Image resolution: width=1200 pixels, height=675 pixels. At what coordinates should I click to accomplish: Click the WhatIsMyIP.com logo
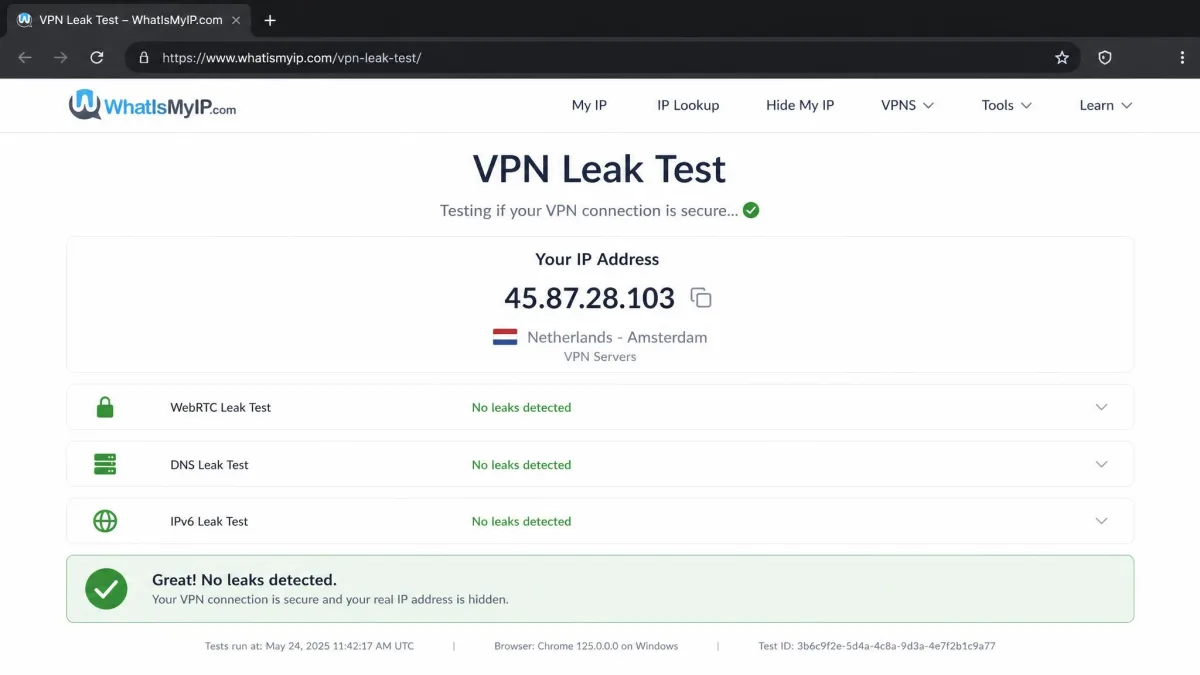(152, 105)
